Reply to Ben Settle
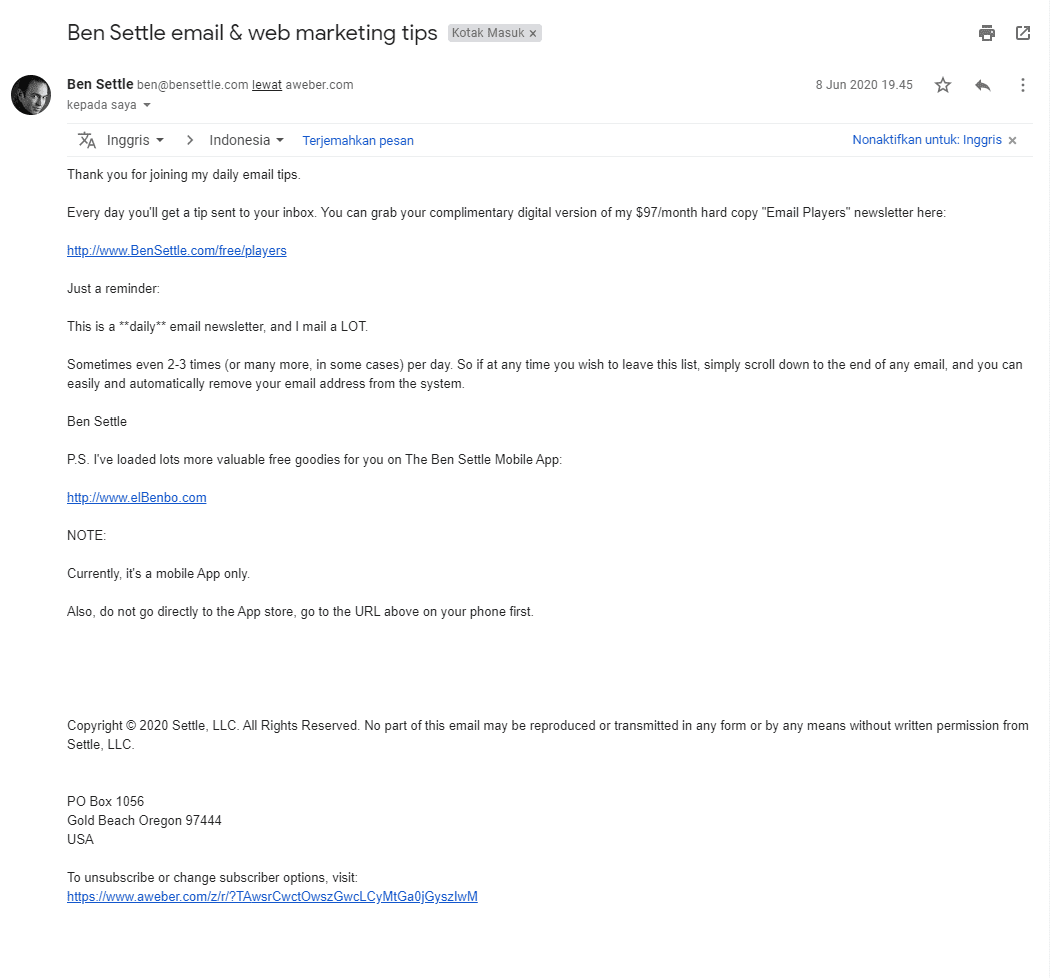 [x=982, y=85]
